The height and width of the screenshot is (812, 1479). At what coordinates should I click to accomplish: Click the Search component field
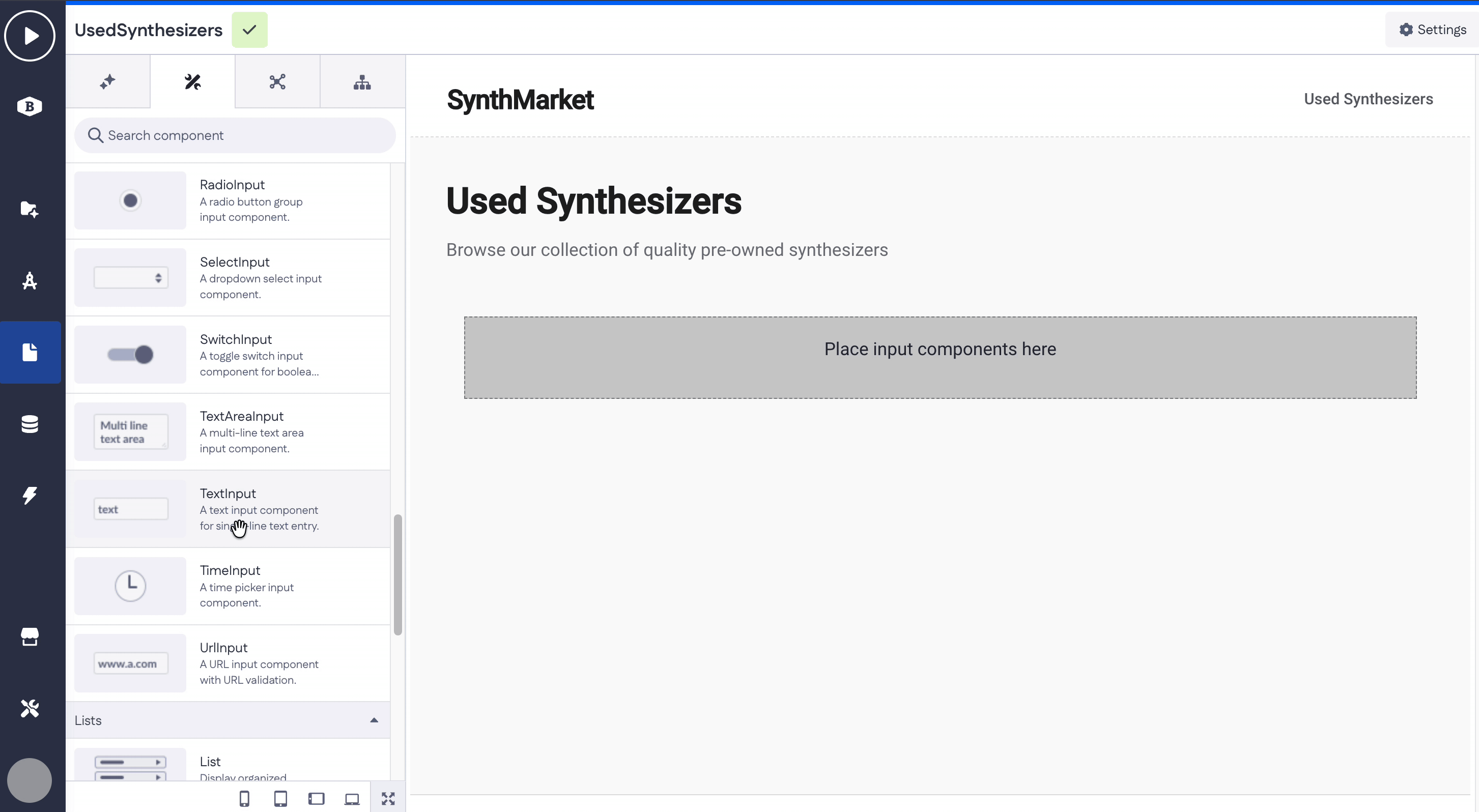click(235, 135)
